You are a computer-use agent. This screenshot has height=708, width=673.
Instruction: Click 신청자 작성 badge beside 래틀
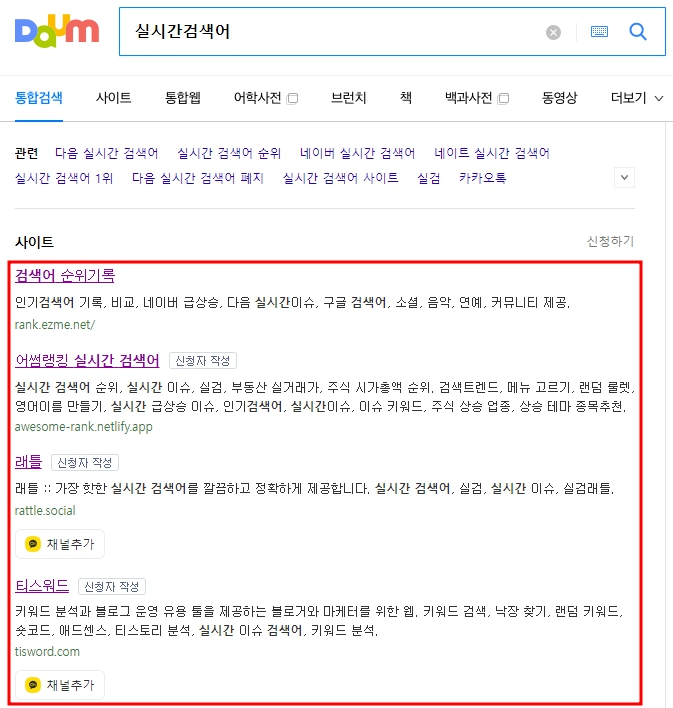coord(85,463)
